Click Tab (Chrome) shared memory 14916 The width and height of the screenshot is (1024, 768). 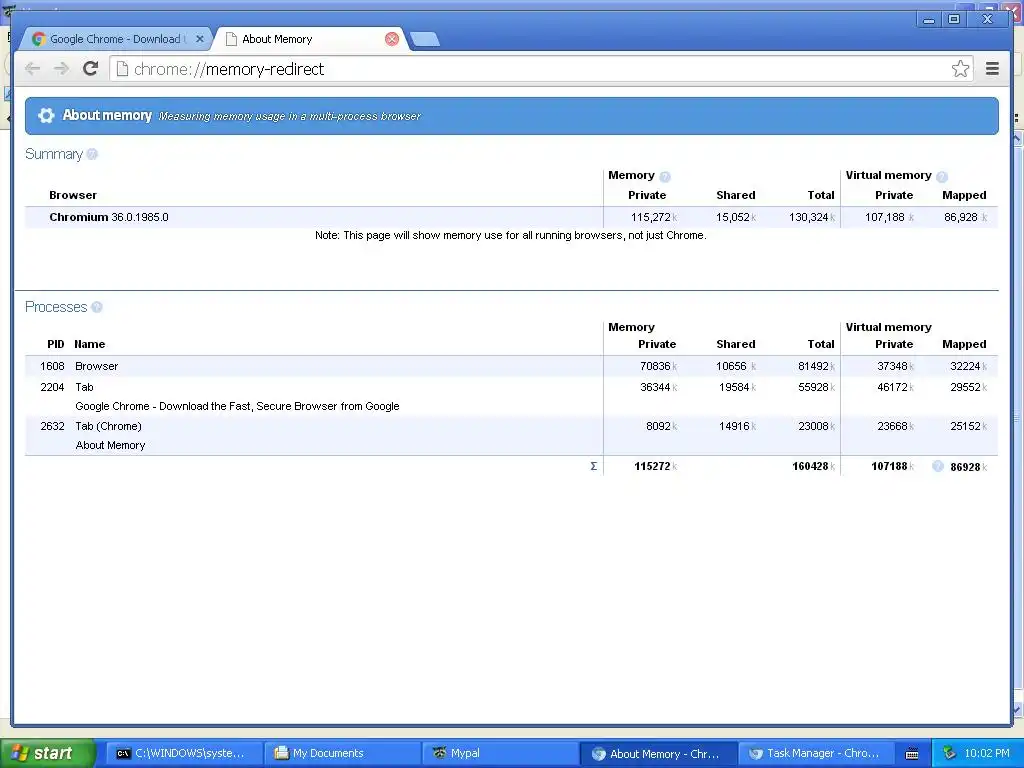pos(734,426)
